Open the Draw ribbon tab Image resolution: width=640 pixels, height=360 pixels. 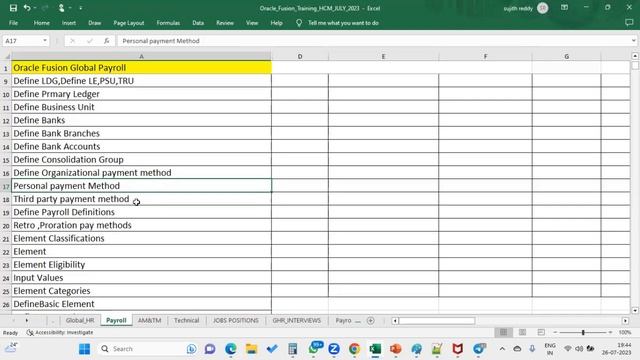[x=94, y=23]
